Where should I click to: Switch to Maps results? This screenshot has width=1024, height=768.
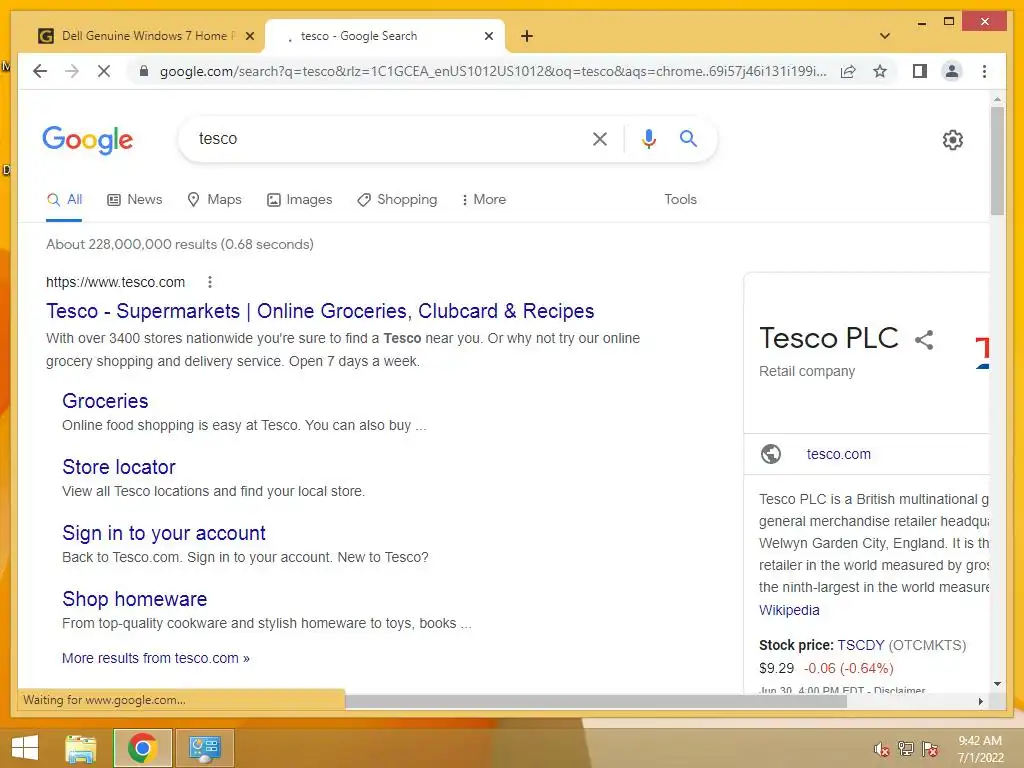pyautogui.click(x=214, y=200)
